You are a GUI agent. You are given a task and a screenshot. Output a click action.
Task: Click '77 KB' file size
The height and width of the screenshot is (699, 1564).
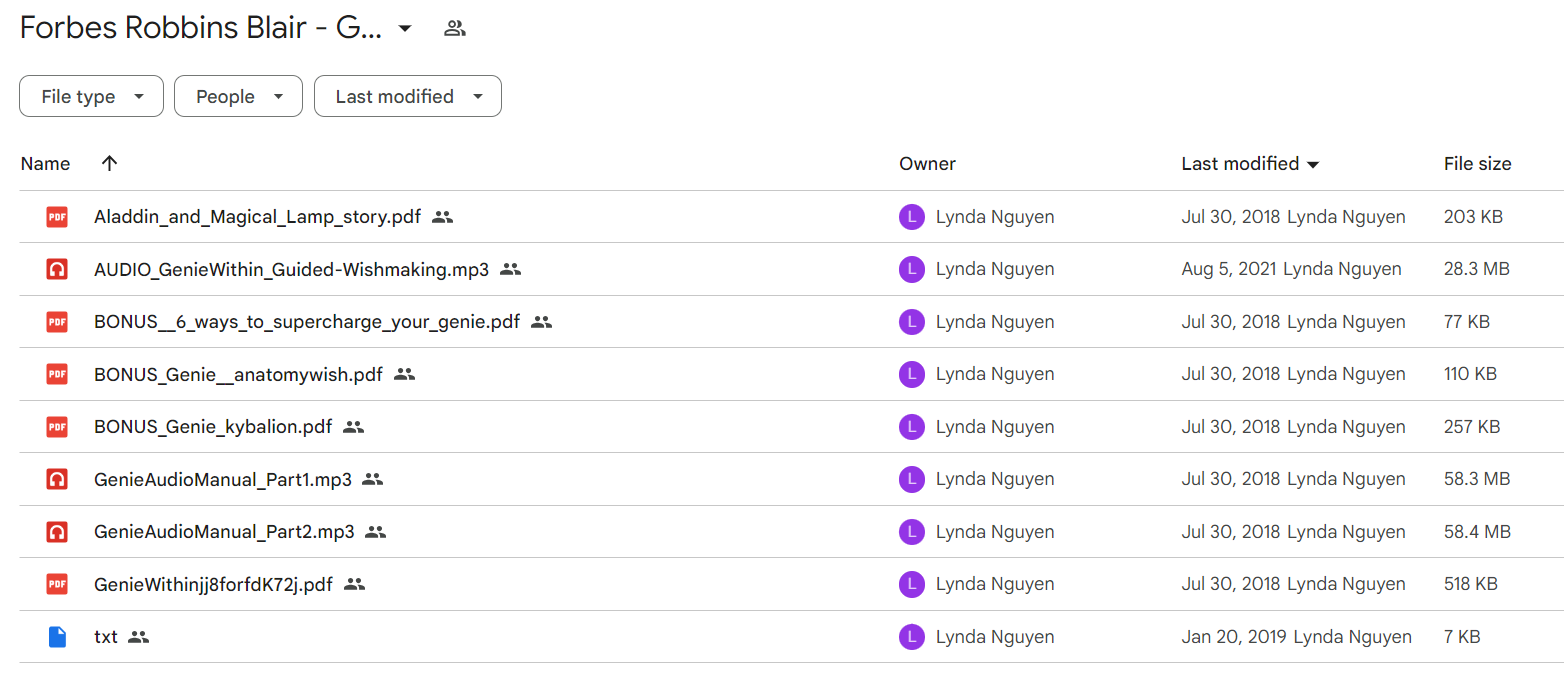click(x=1467, y=322)
